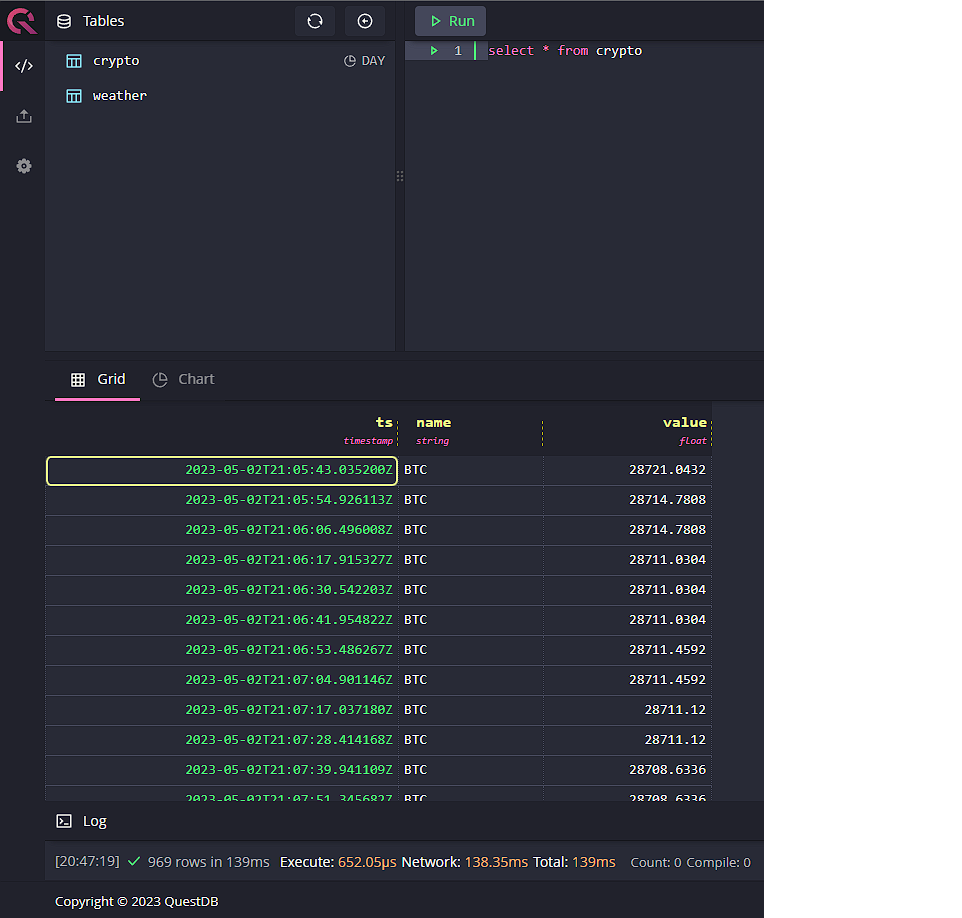Viewport: 962px width, 918px height.
Task: Select timestamp cell 2023-05-02T21:05:43.035200Z
Action: pyautogui.click(x=222, y=470)
